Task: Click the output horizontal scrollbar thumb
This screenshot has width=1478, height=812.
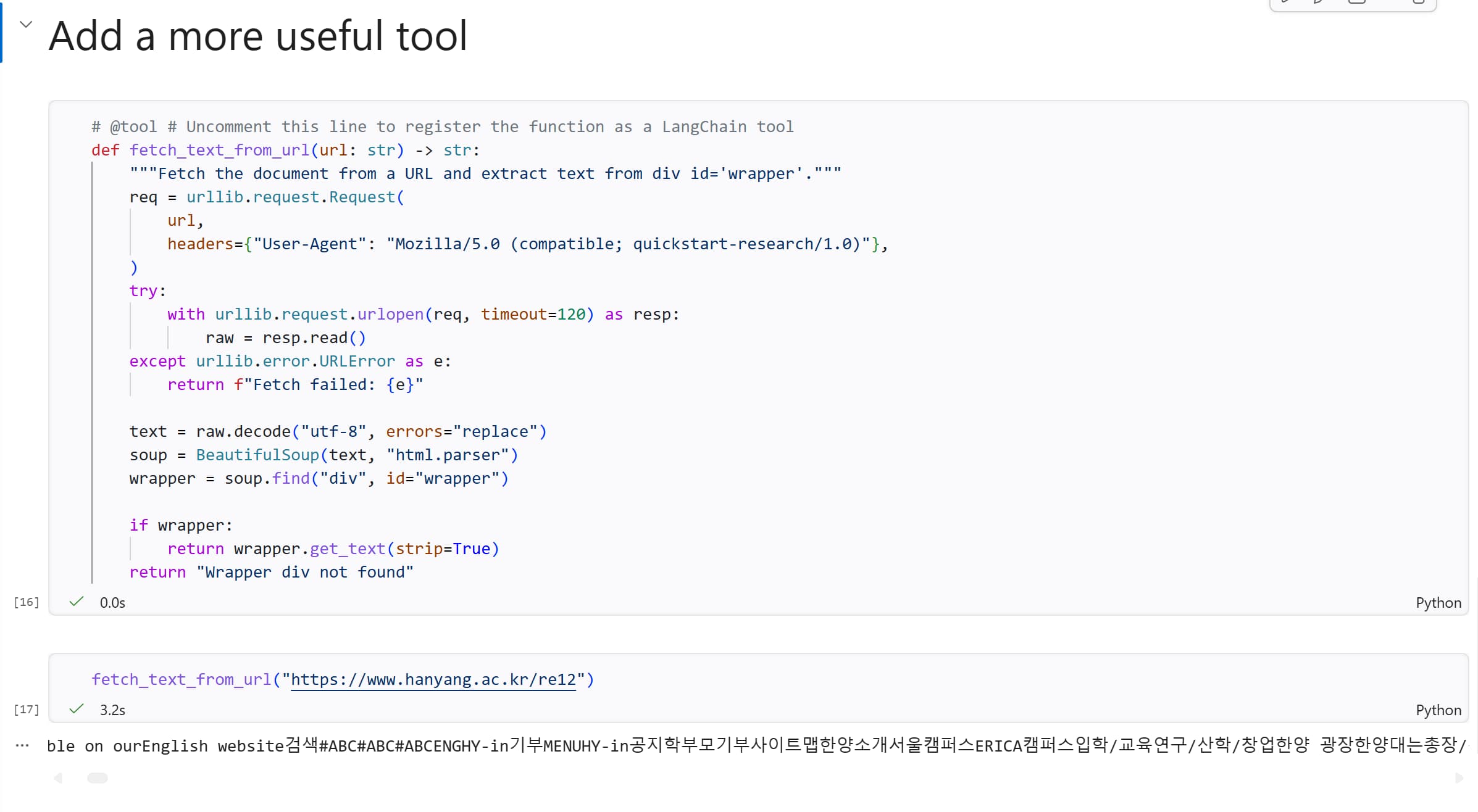Action: [98, 778]
